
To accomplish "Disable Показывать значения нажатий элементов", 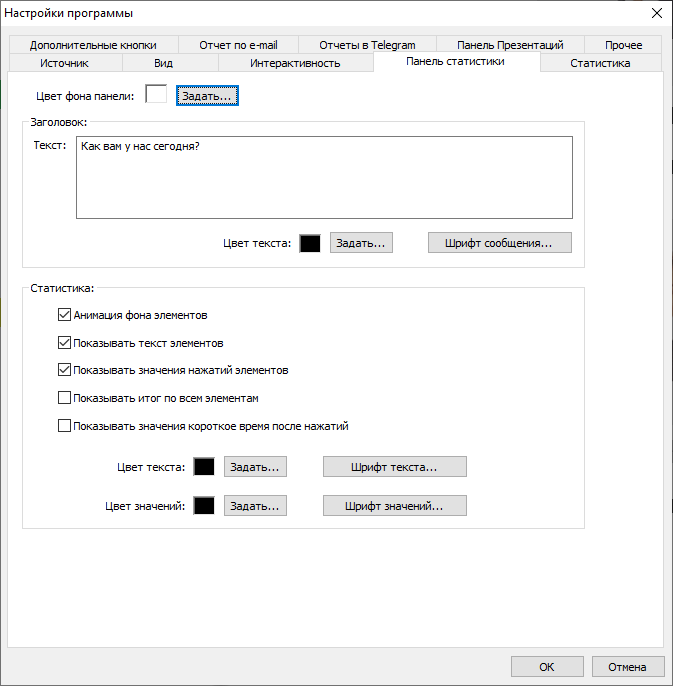I will tap(65, 370).
